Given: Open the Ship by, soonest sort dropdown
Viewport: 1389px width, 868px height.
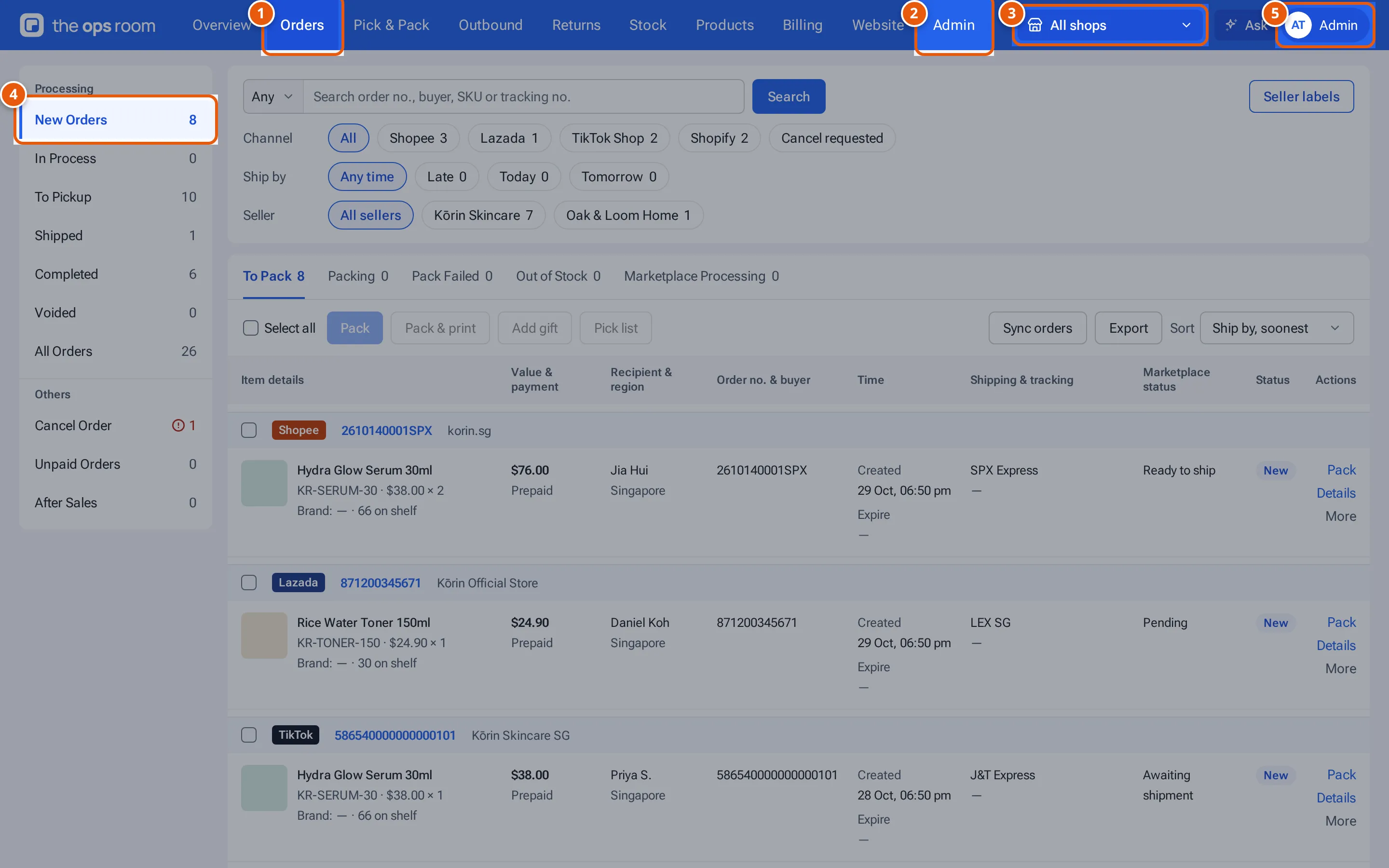Looking at the screenshot, I should click(1277, 328).
